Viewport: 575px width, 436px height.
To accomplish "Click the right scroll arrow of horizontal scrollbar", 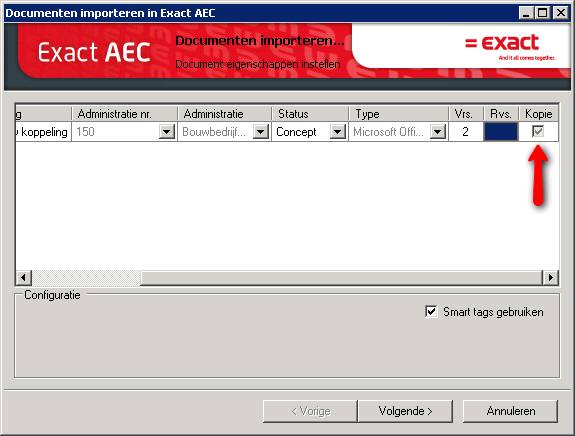I will [x=550, y=278].
